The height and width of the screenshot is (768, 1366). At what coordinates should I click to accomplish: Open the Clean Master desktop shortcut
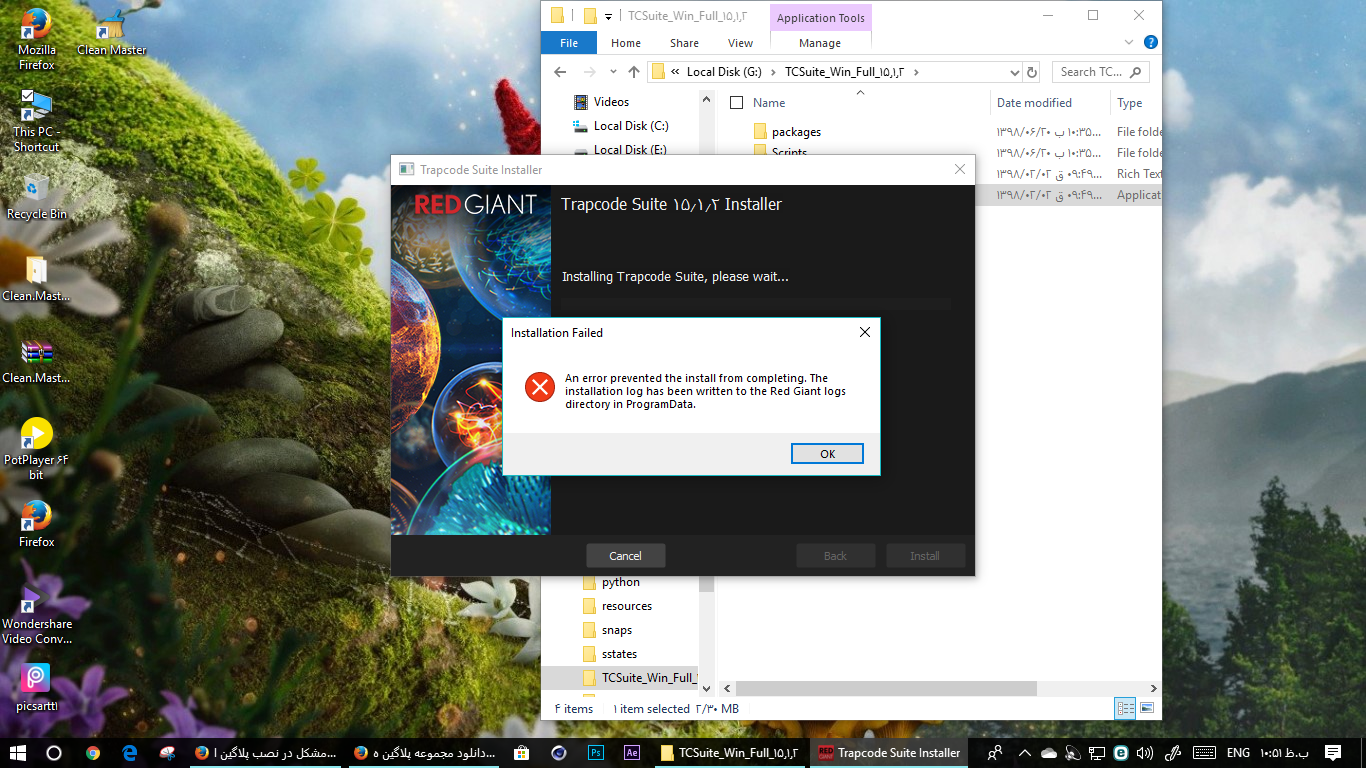[112, 32]
